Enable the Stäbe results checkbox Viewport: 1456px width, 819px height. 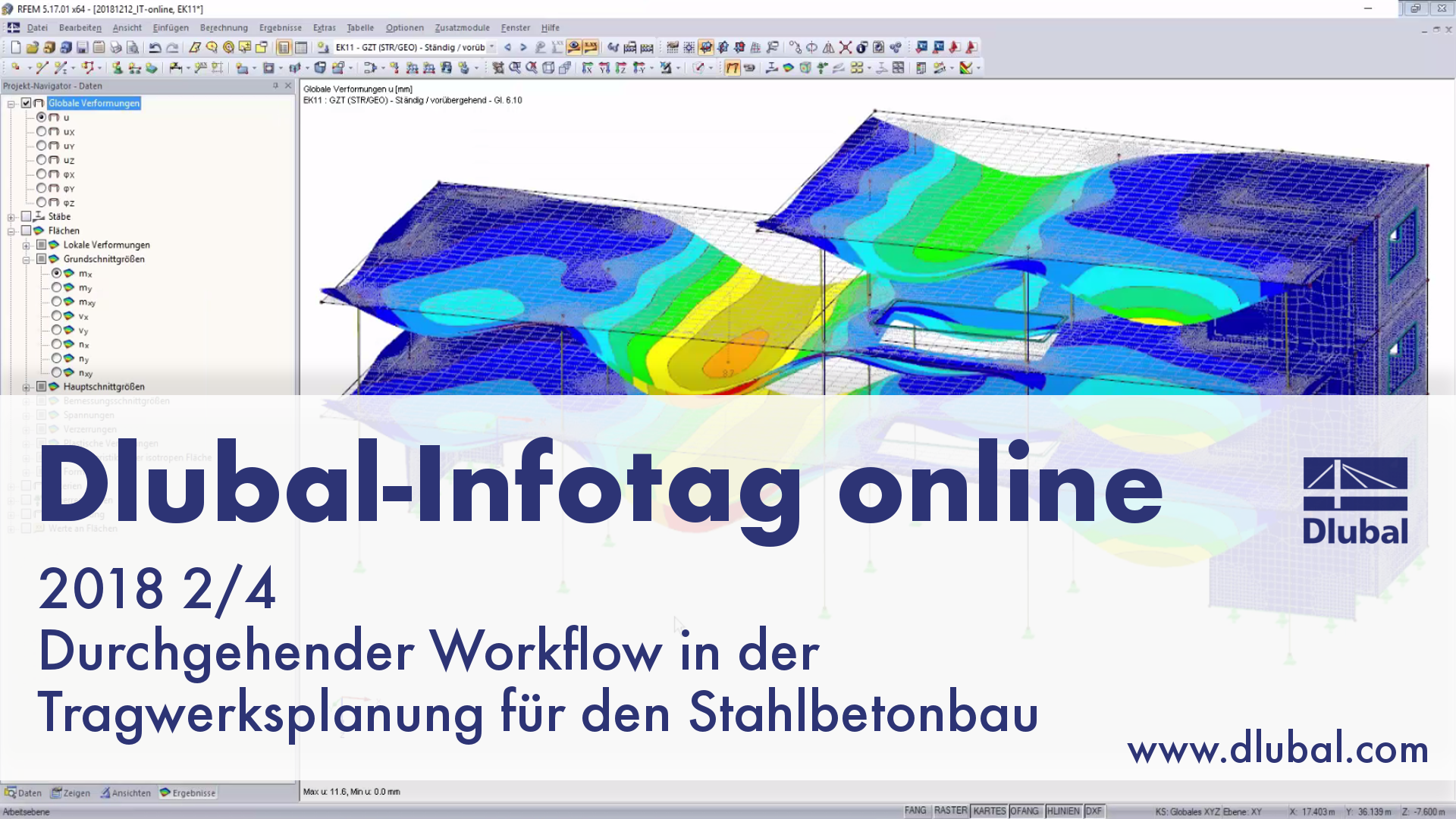coord(27,216)
